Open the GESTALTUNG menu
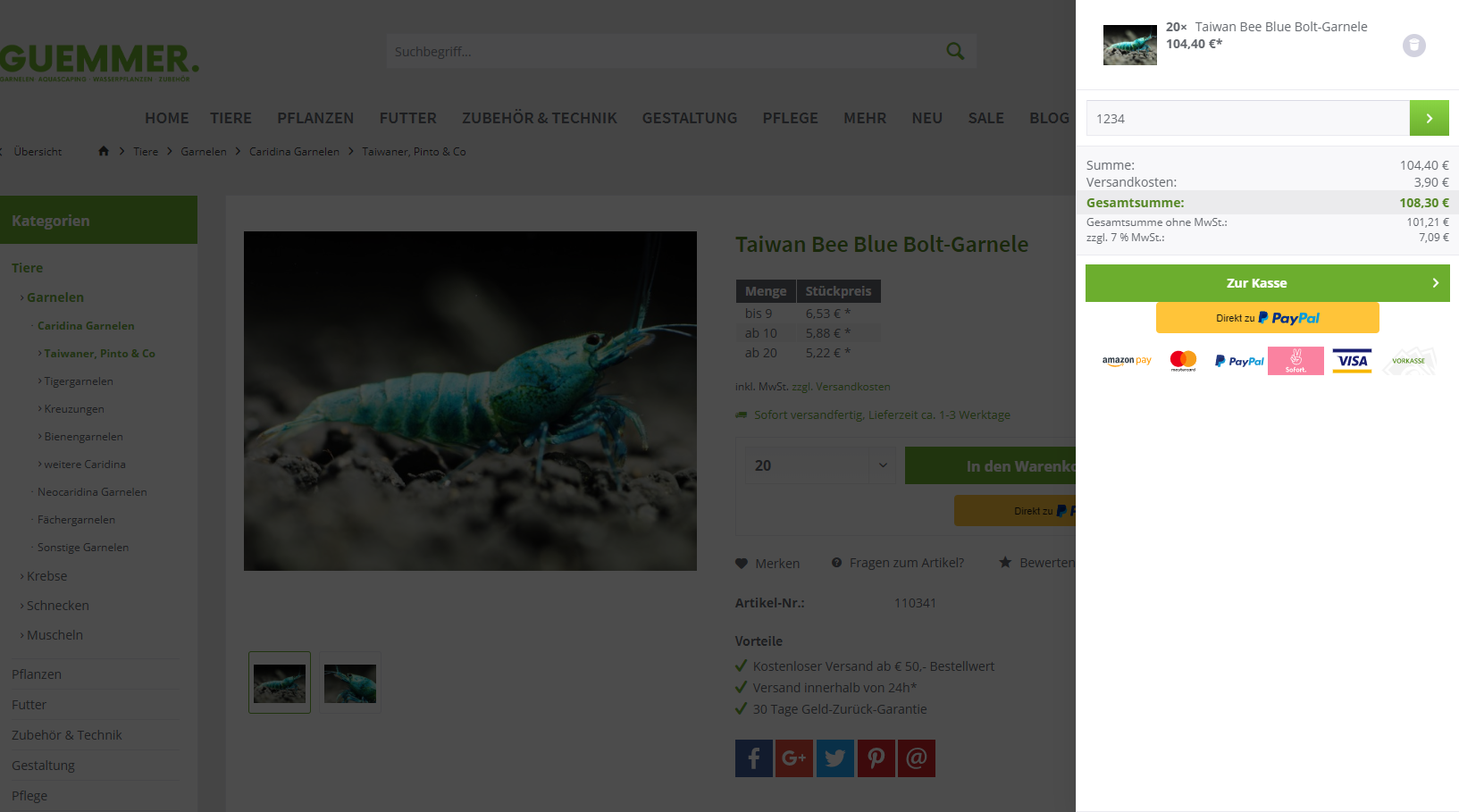Viewport: 1459px width, 812px height. (690, 118)
